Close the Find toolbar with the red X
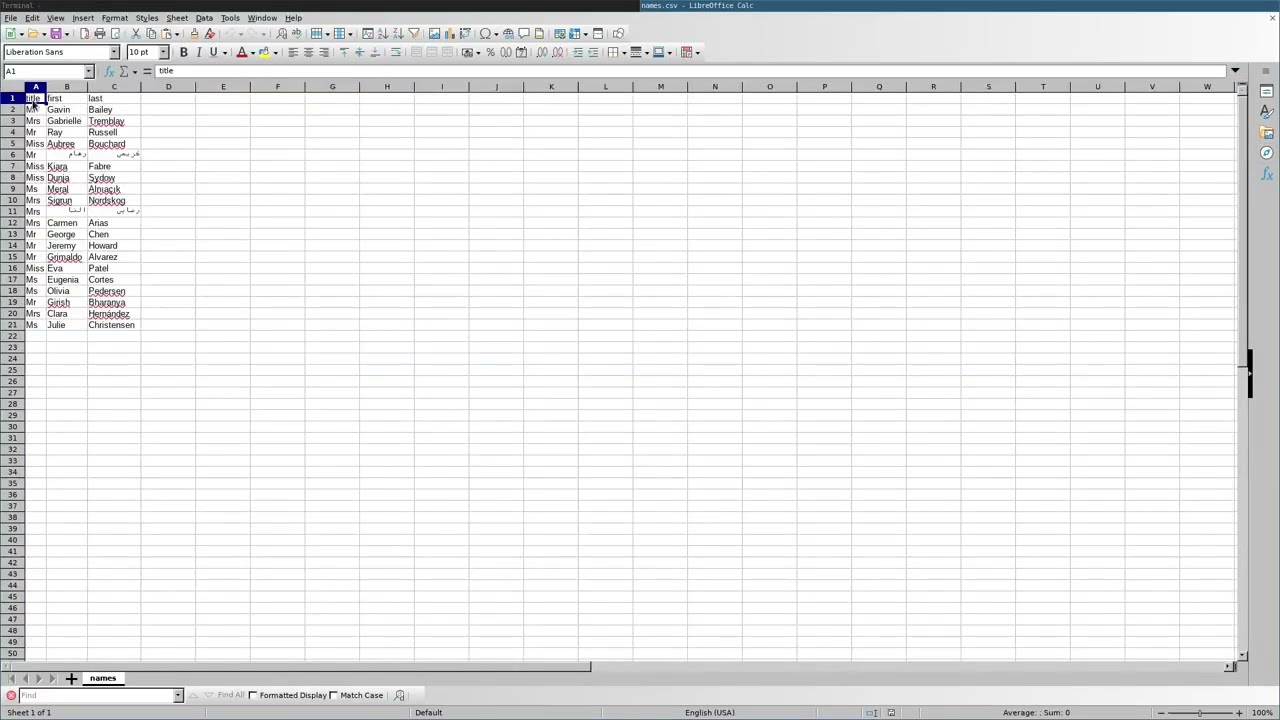Viewport: 1280px width, 720px height. point(11,695)
